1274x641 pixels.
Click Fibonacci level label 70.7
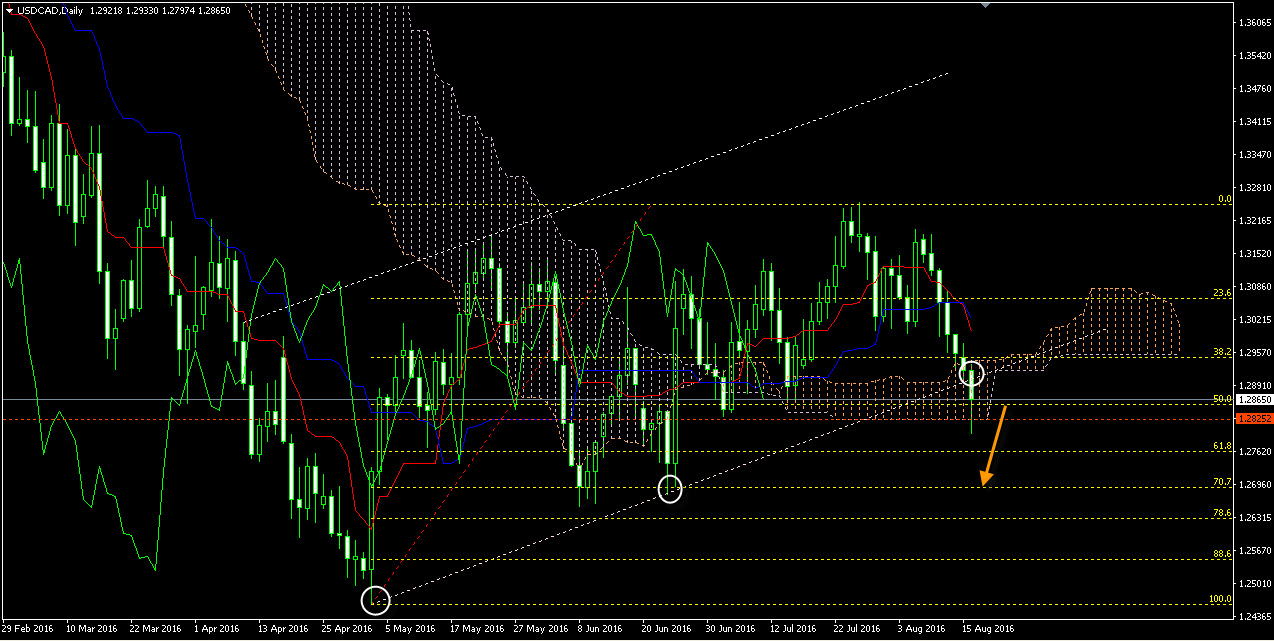point(1222,481)
